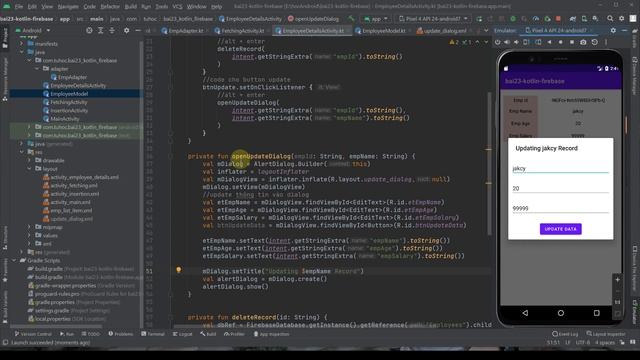The image size is (640, 360).
Task: Collapse the adapter package
Action: pos(37,69)
